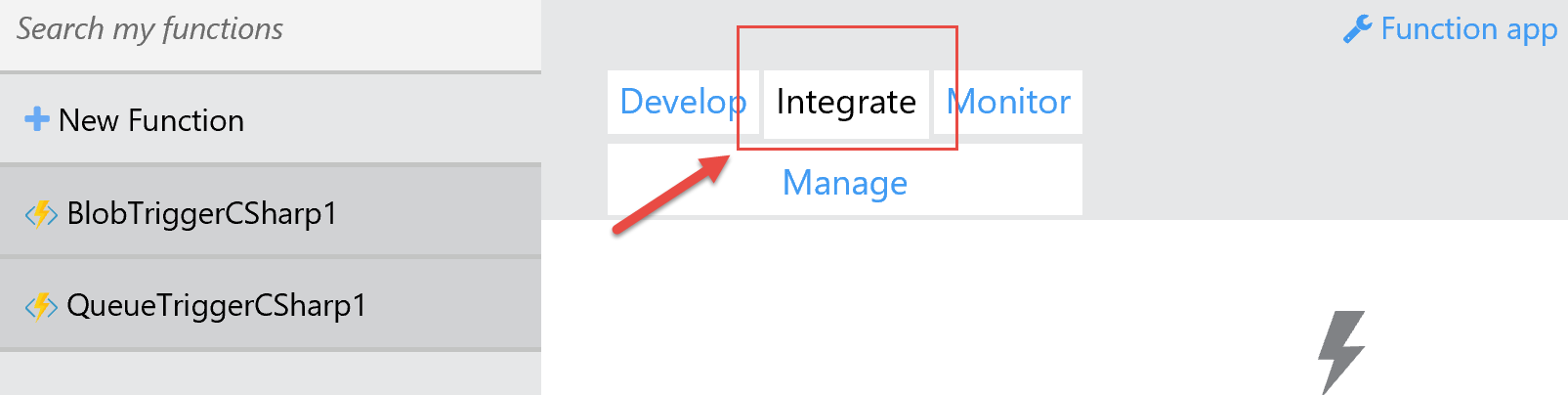Select the BlobTriggerCSharp1 function name
The height and width of the screenshot is (395, 1568).
(202, 213)
